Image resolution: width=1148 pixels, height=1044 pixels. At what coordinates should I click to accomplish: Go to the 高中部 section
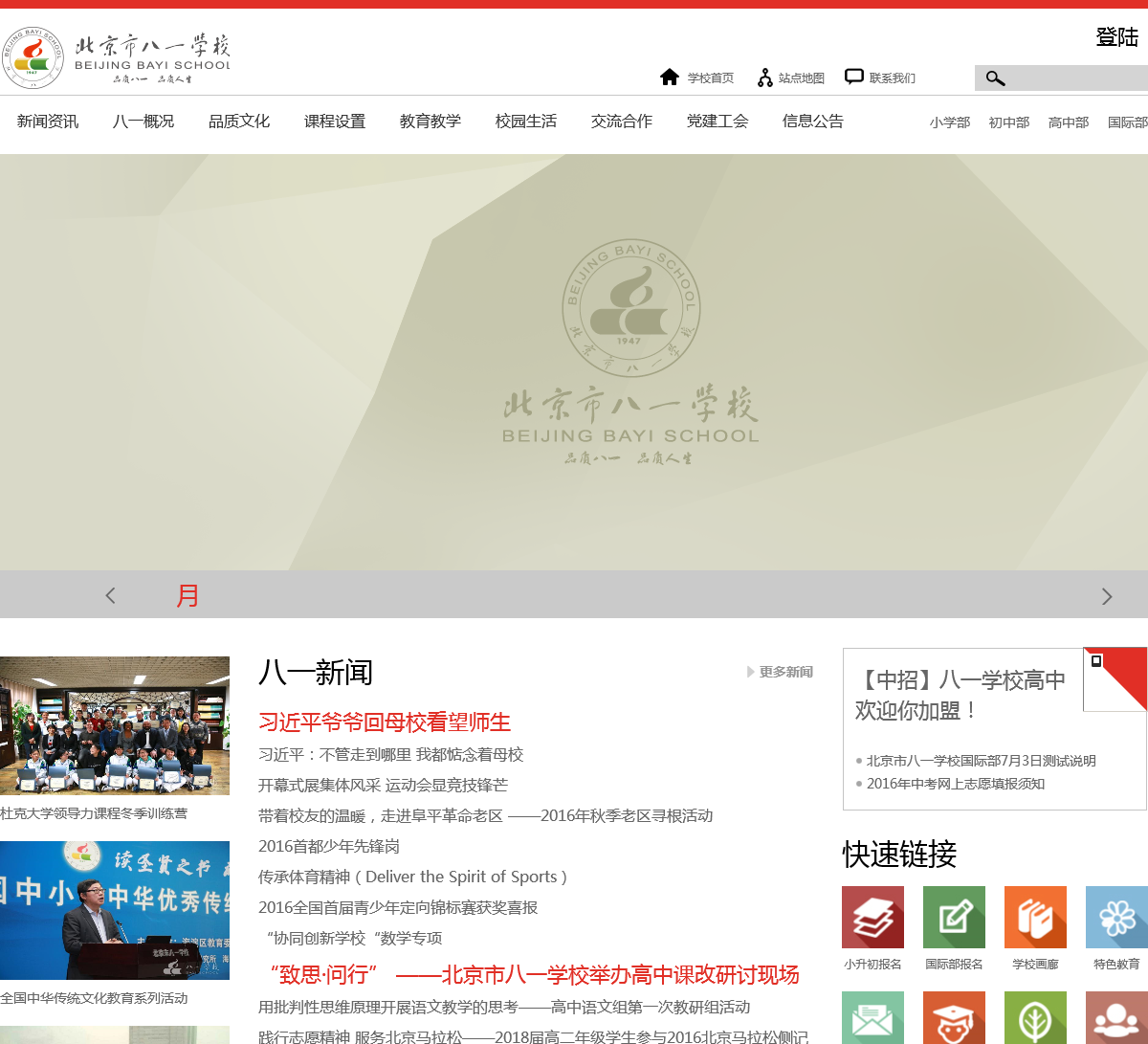point(1069,122)
